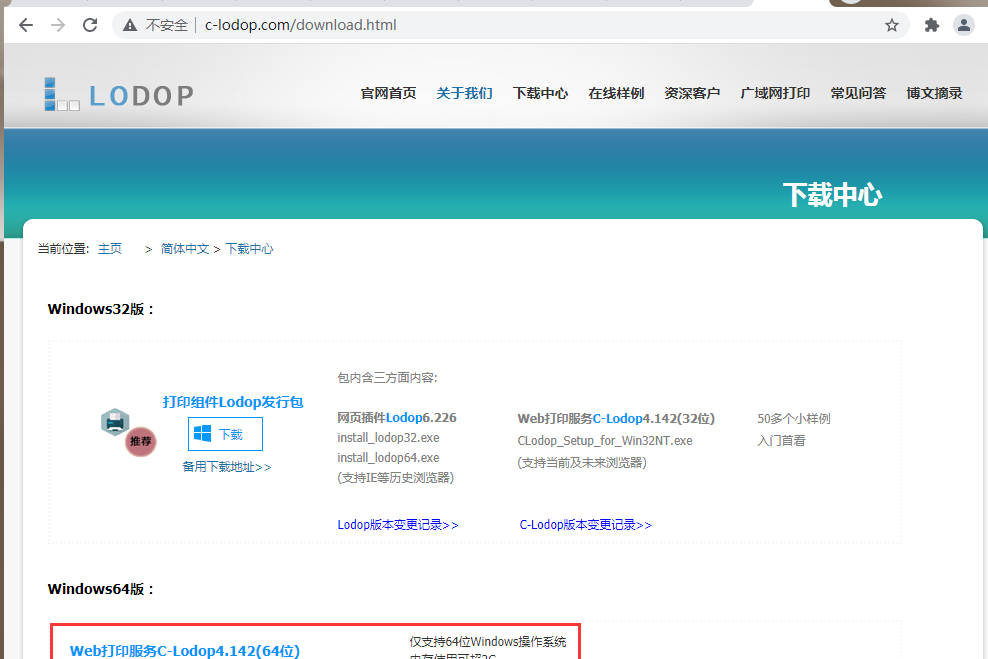Viewport: 988px width, 659px height.
Task: Click the not-secure warning triangle icon
Action: pyautogui.click(x=130, y=25)
